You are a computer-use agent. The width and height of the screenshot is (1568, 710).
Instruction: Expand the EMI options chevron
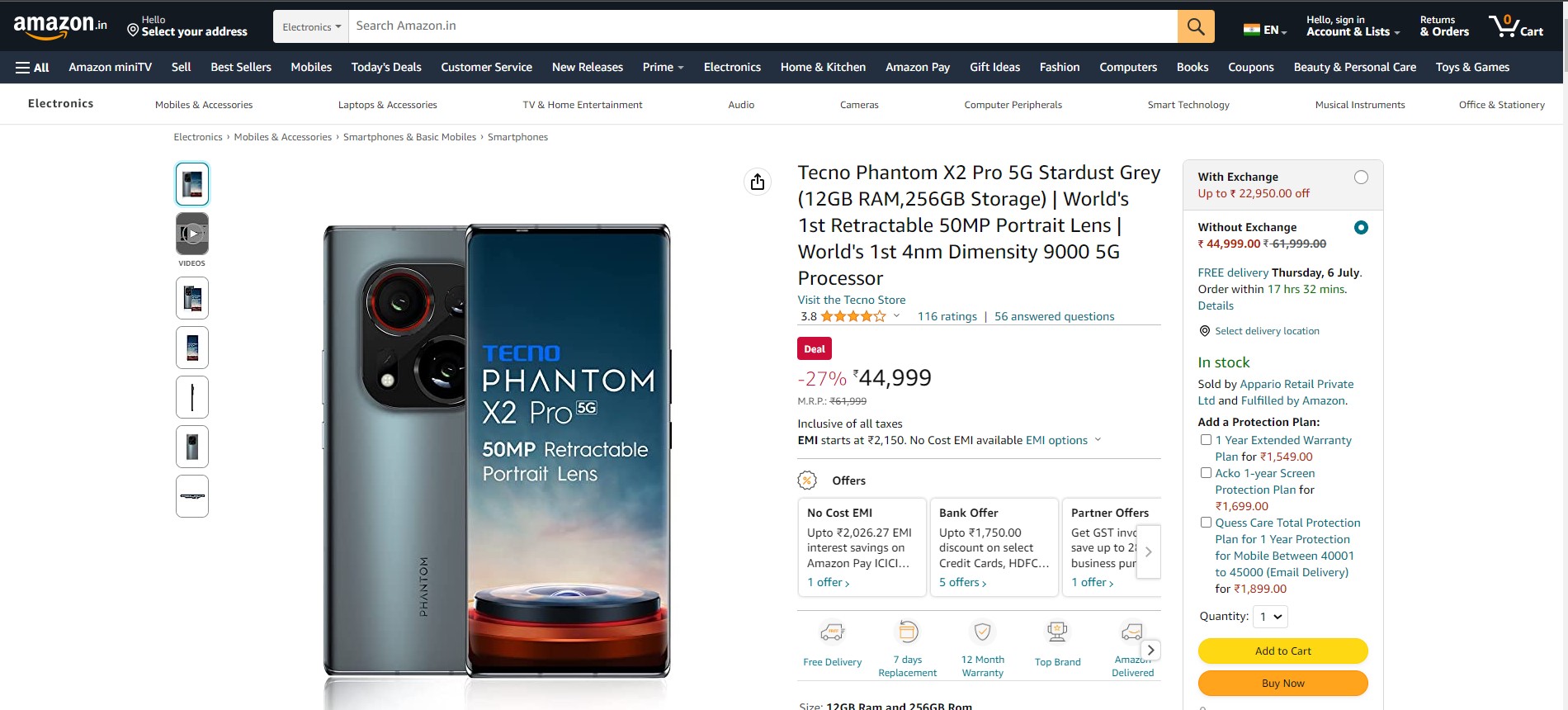pos(1098,440)
